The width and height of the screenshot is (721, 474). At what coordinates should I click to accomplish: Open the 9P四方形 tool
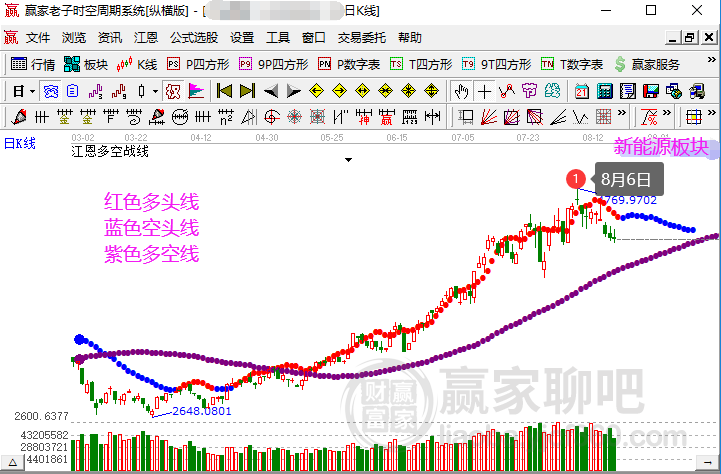274,64
